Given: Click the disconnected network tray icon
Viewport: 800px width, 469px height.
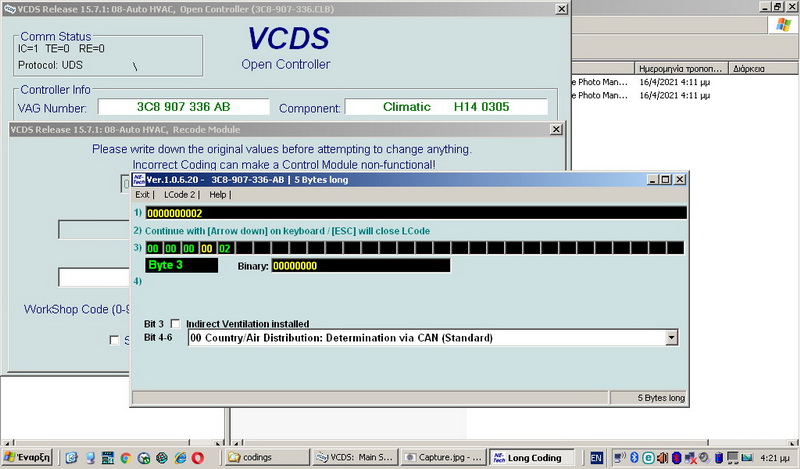Looking at the screenshot, I should tap(691, 458).
